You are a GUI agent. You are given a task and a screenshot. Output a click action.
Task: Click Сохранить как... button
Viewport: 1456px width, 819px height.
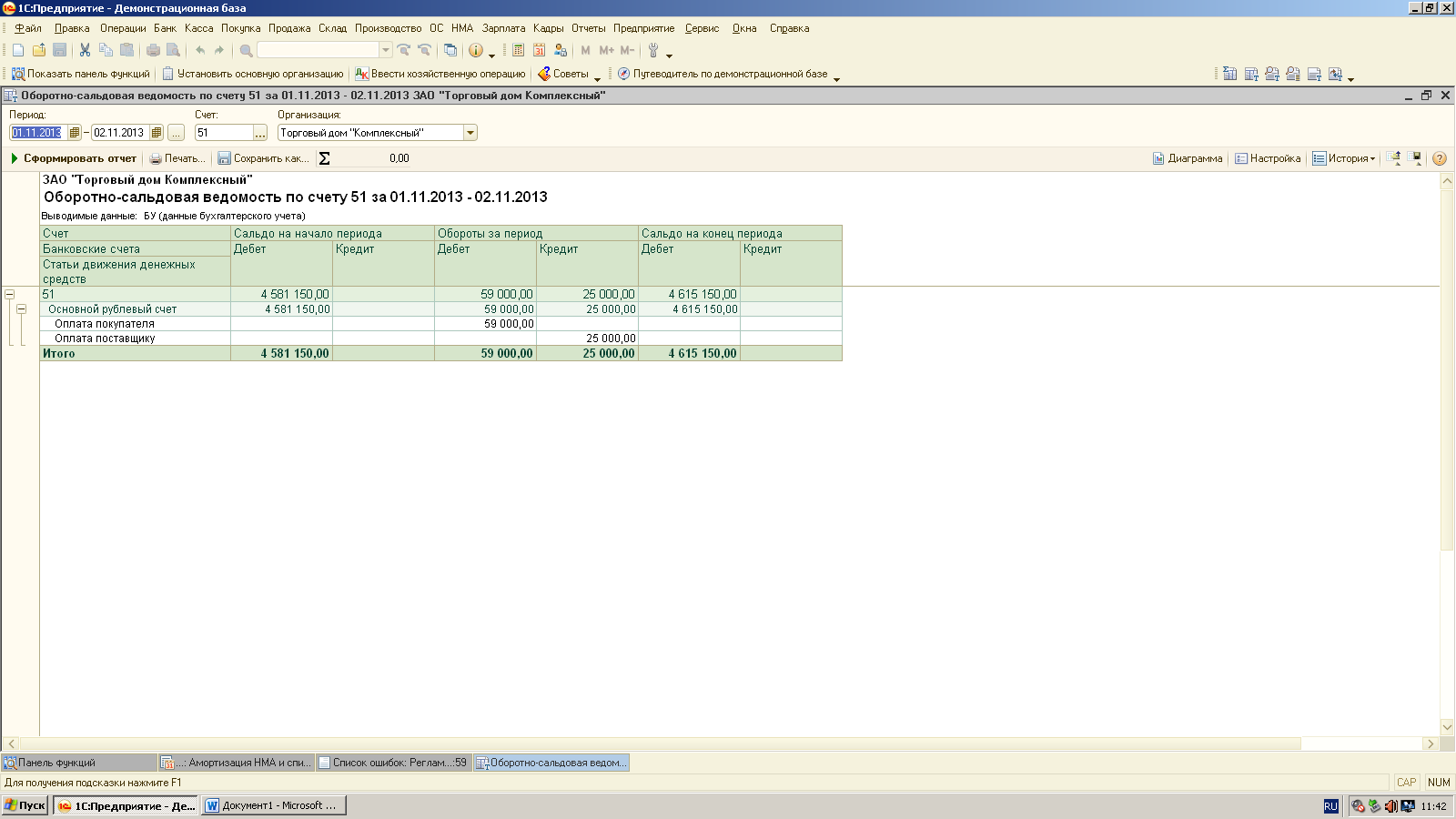pos(263,158)
